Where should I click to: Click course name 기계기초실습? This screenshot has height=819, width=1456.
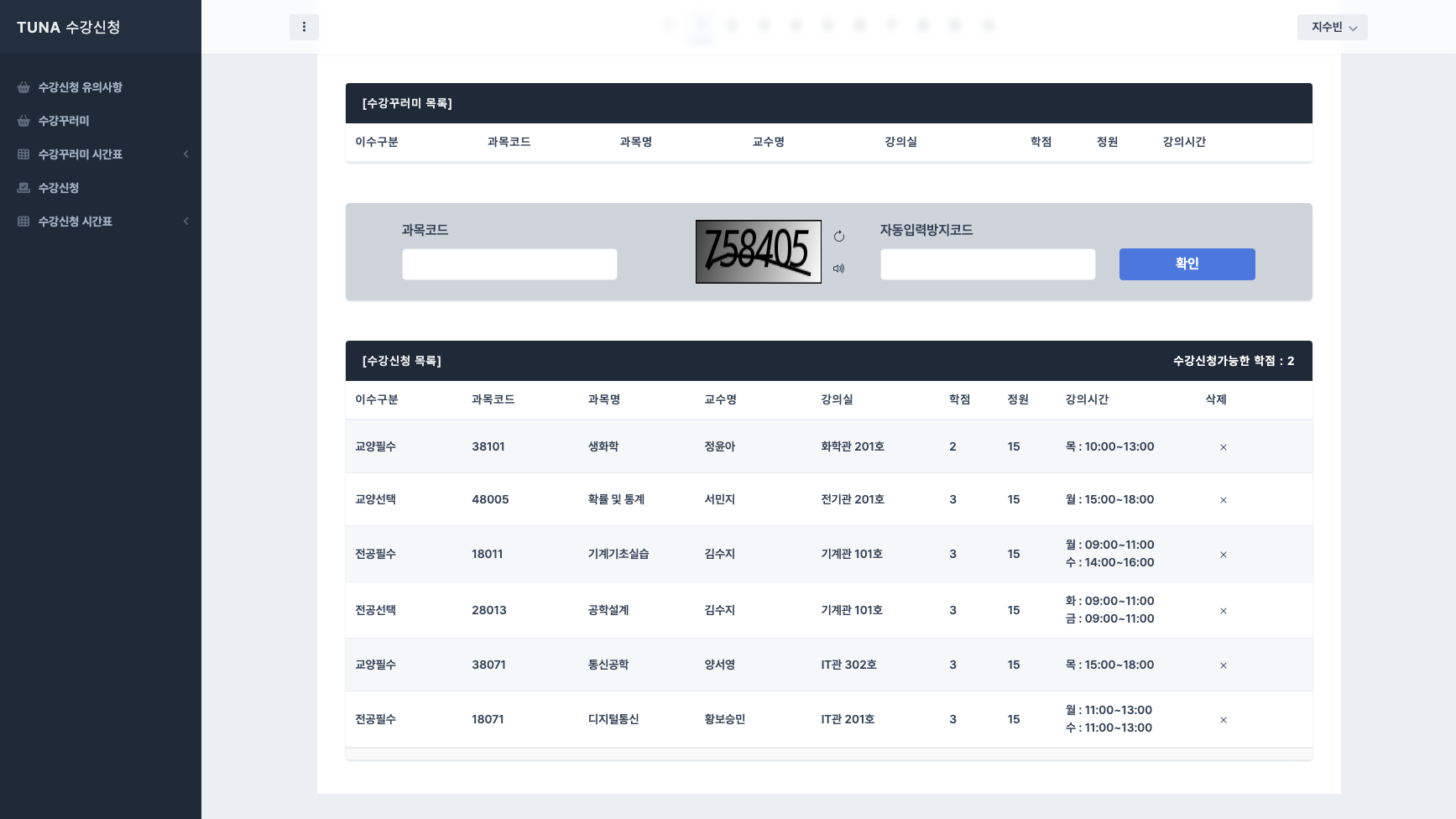point(618,554)
